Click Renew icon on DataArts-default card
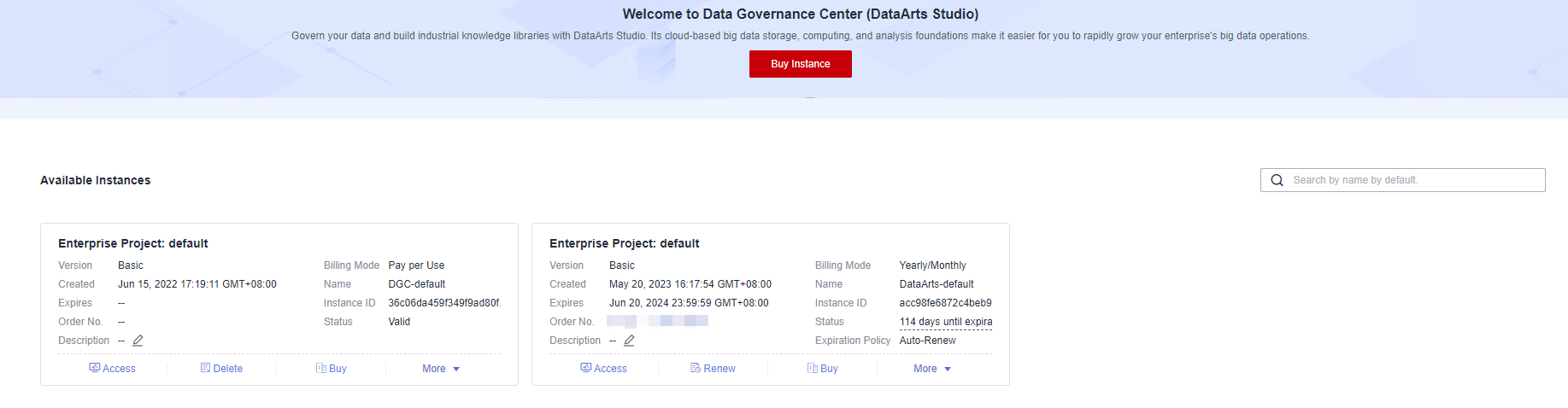Image resolution: width=1568 pixels, height=408 pixels. 696,368
